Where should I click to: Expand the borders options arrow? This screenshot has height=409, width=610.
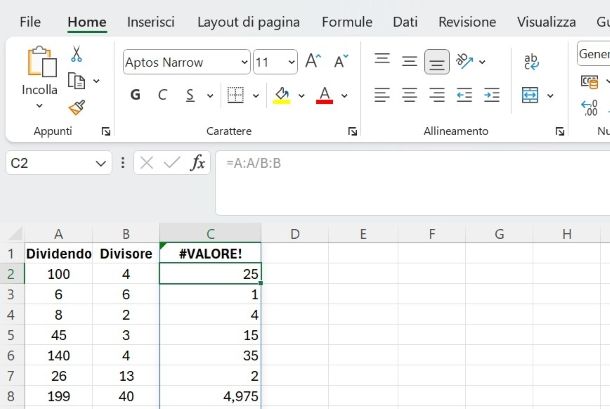point(256,95)
